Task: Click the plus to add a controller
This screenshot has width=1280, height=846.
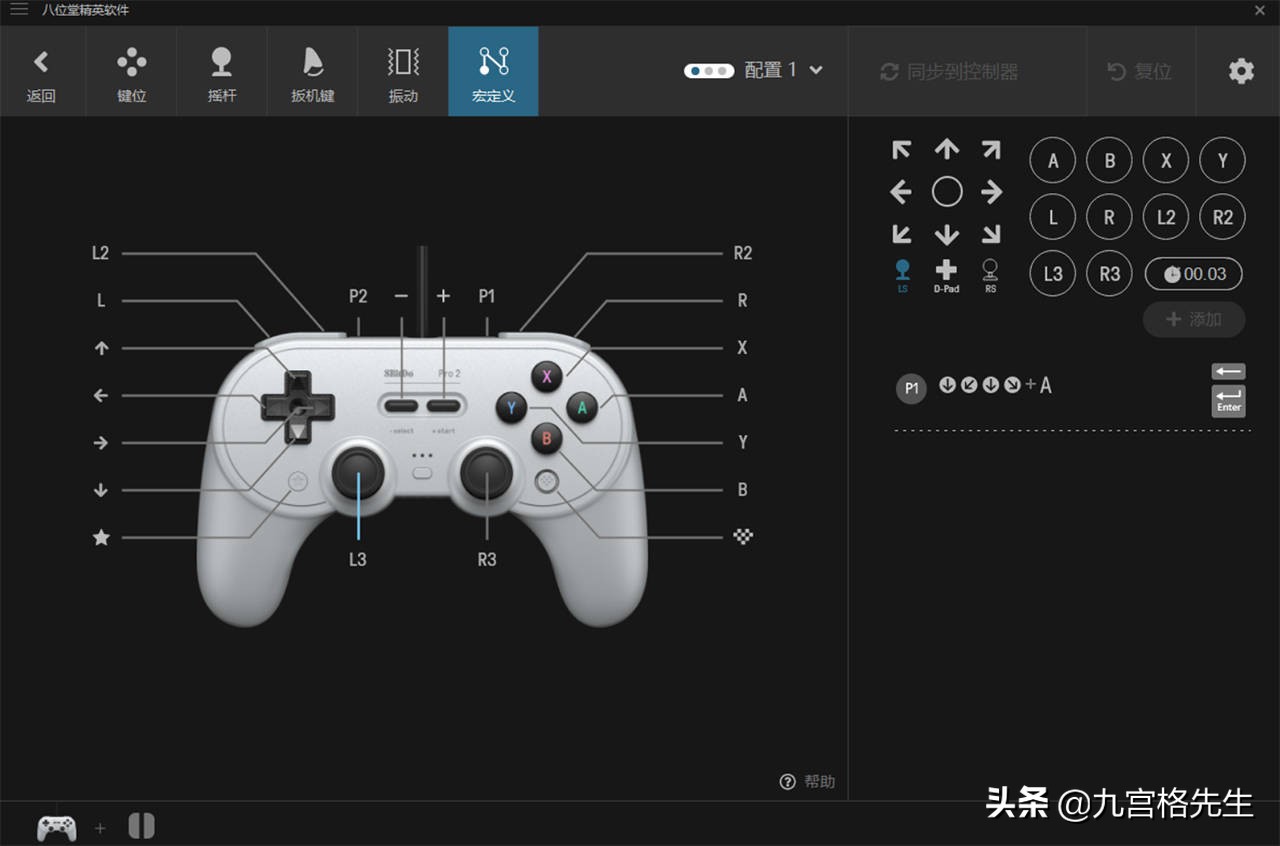Action: click(100, 828)
